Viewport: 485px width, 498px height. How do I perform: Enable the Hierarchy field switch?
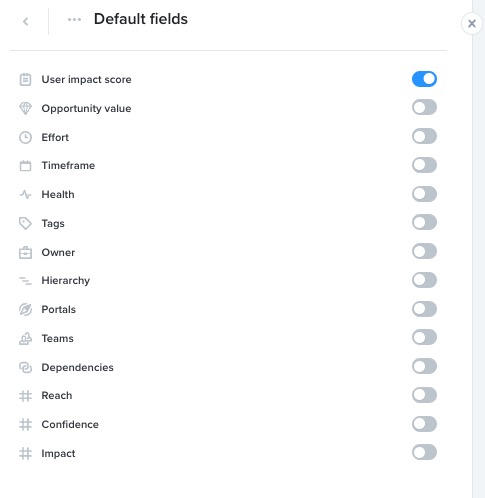coord(424,280)
